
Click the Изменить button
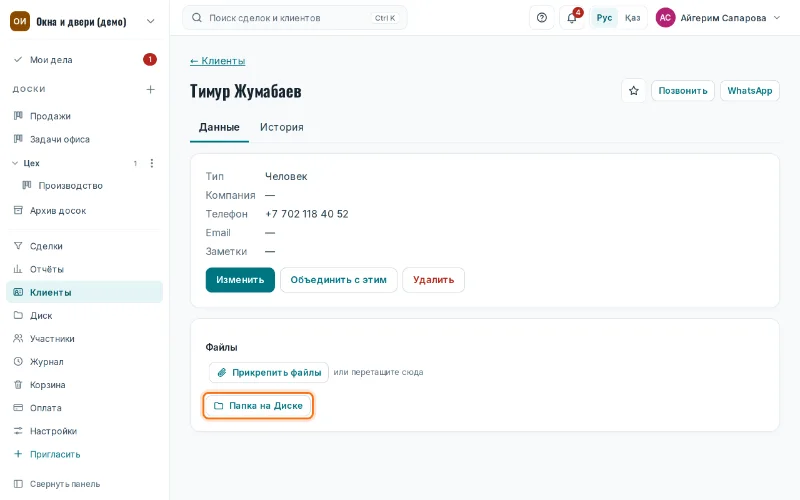click(240, 280)
